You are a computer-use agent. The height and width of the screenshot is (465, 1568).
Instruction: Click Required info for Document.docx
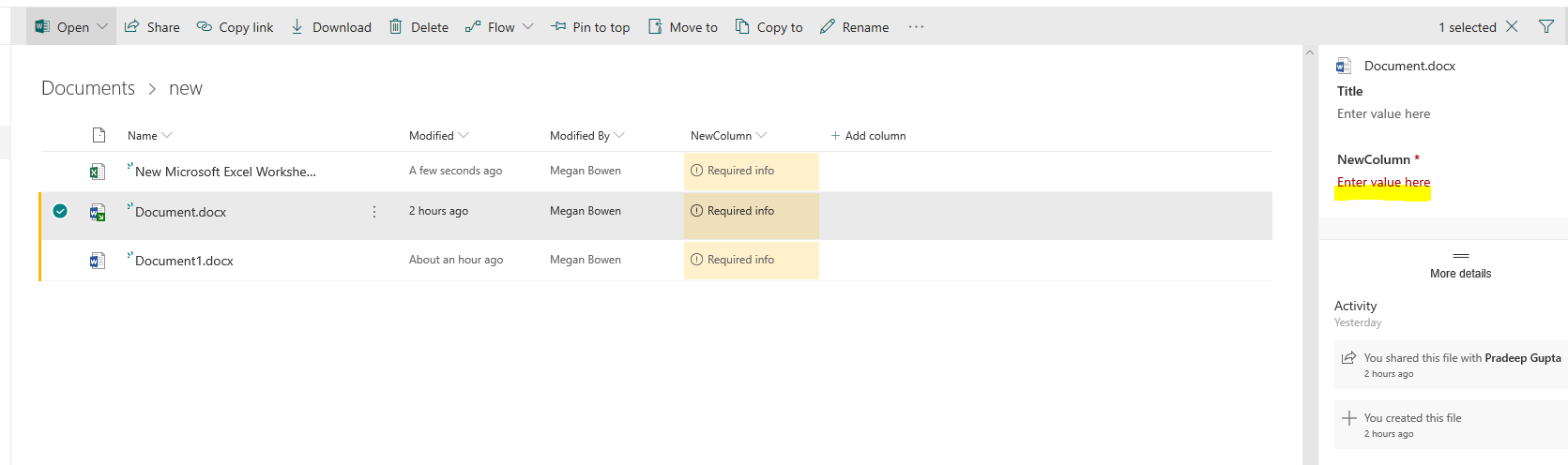752,216
